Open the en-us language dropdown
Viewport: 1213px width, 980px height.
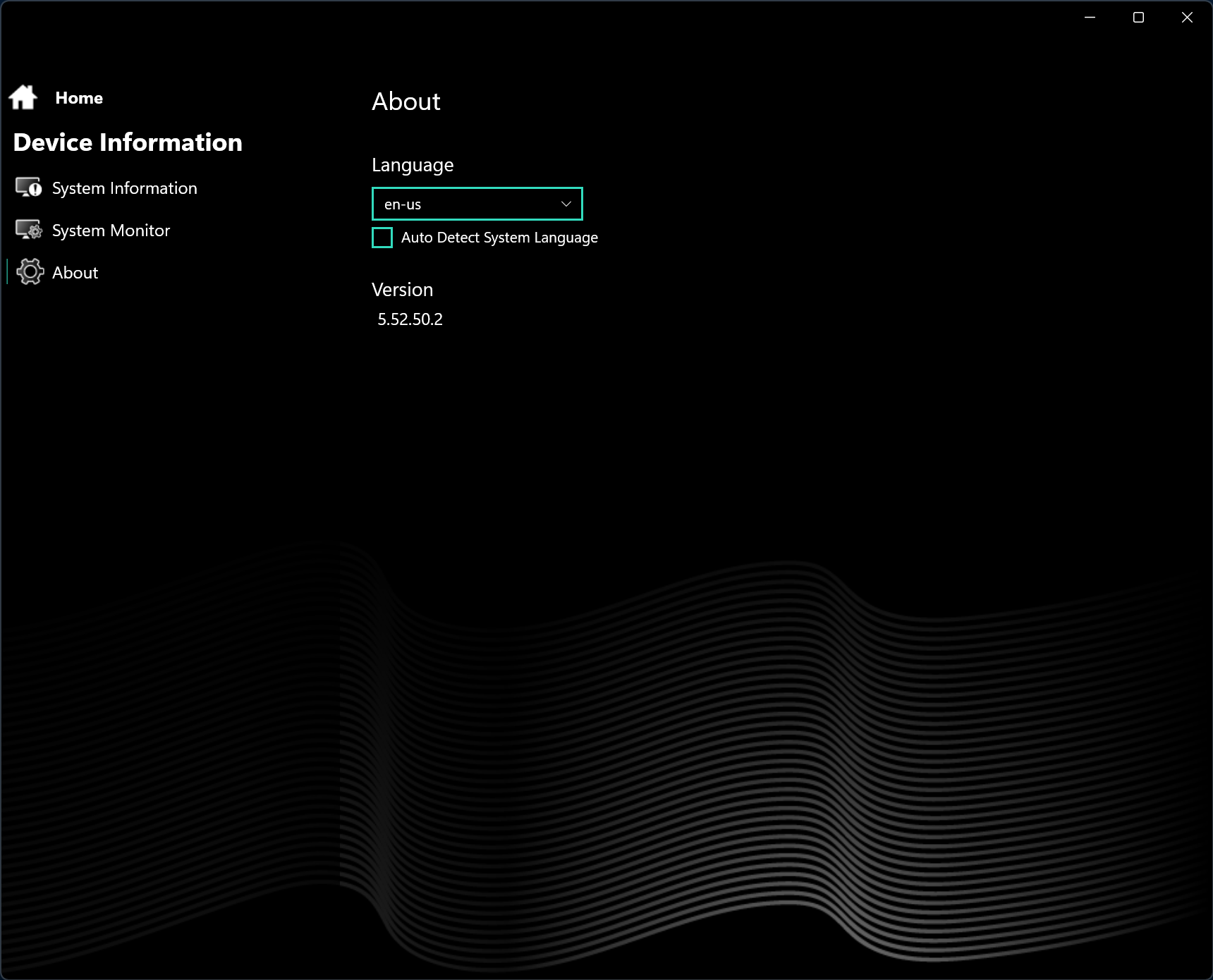tap(477, 204)
